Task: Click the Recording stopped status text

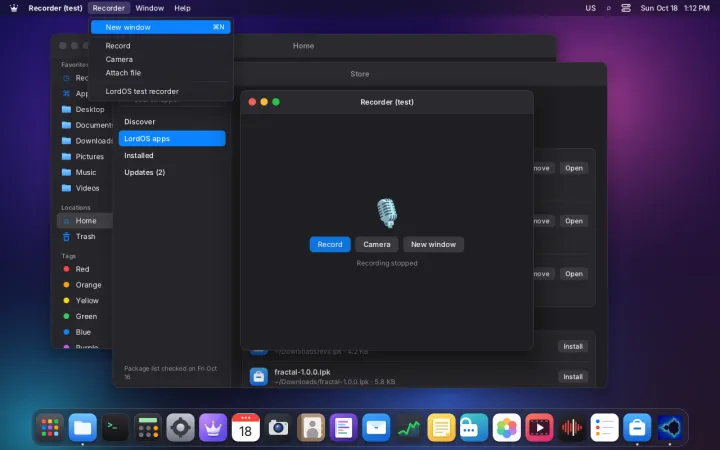Action: point(387,263)
